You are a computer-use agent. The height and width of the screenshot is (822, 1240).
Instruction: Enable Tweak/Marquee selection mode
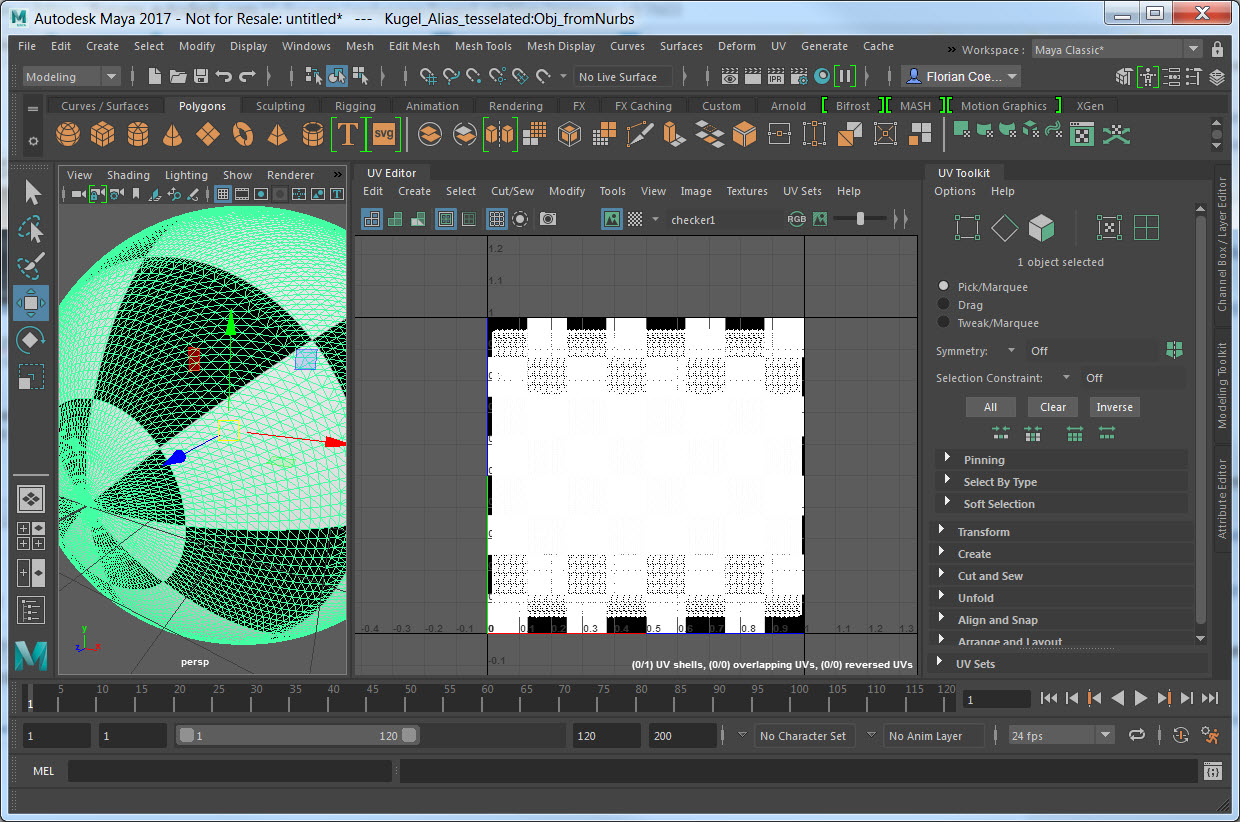pos(942,322)
